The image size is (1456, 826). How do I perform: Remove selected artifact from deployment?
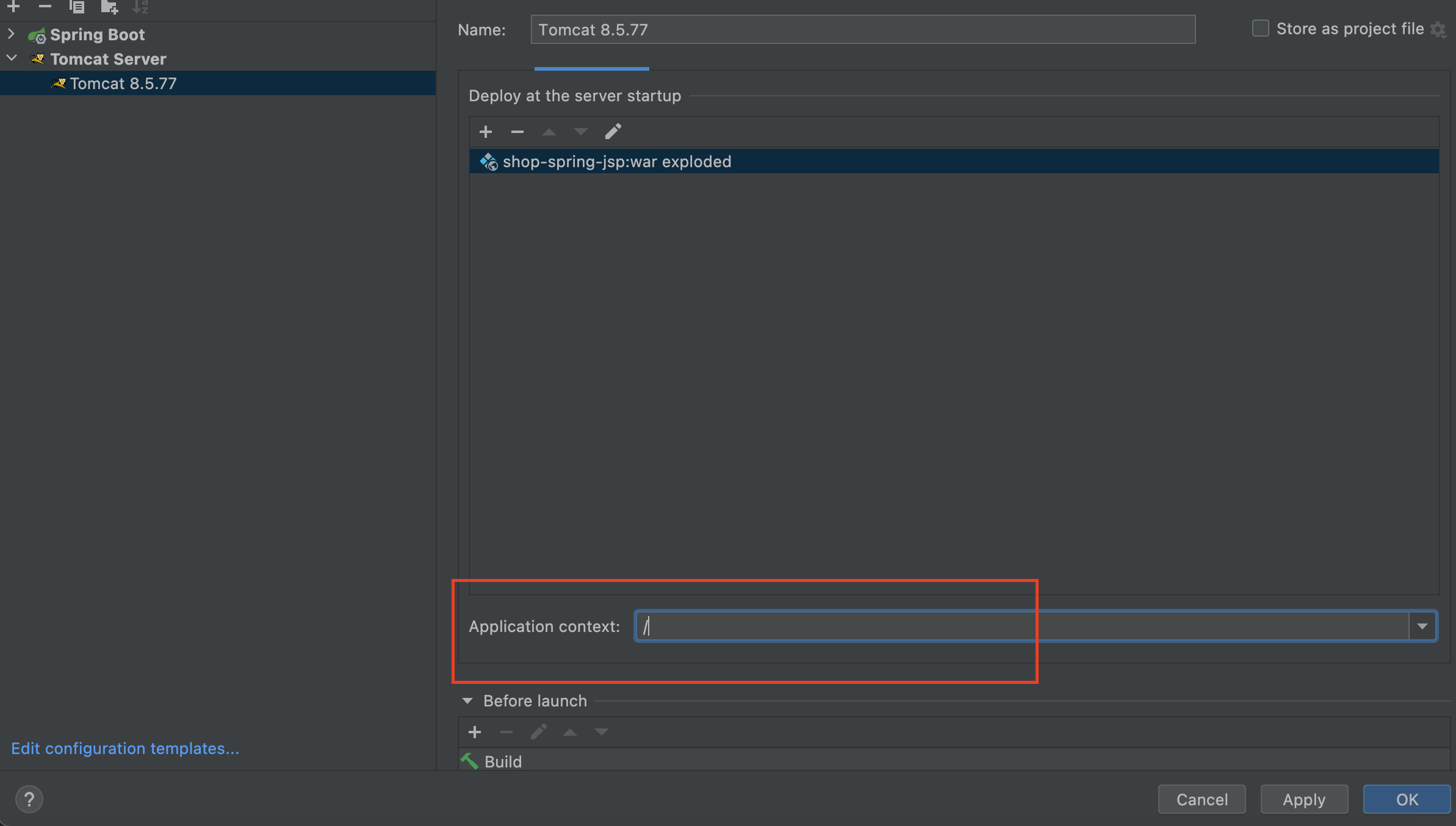[x=517, y=132]
